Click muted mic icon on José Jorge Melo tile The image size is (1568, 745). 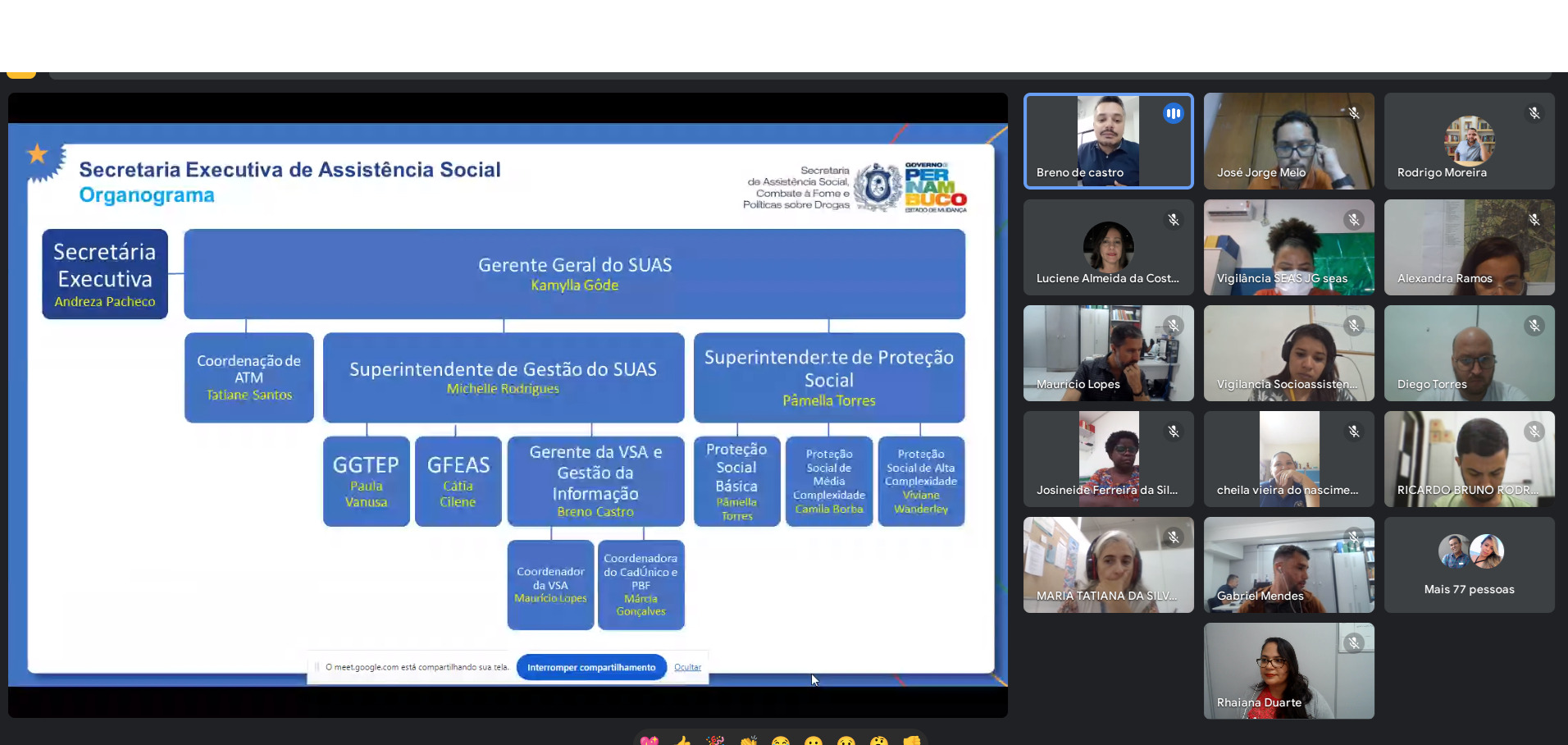(x=1353, y=113)
